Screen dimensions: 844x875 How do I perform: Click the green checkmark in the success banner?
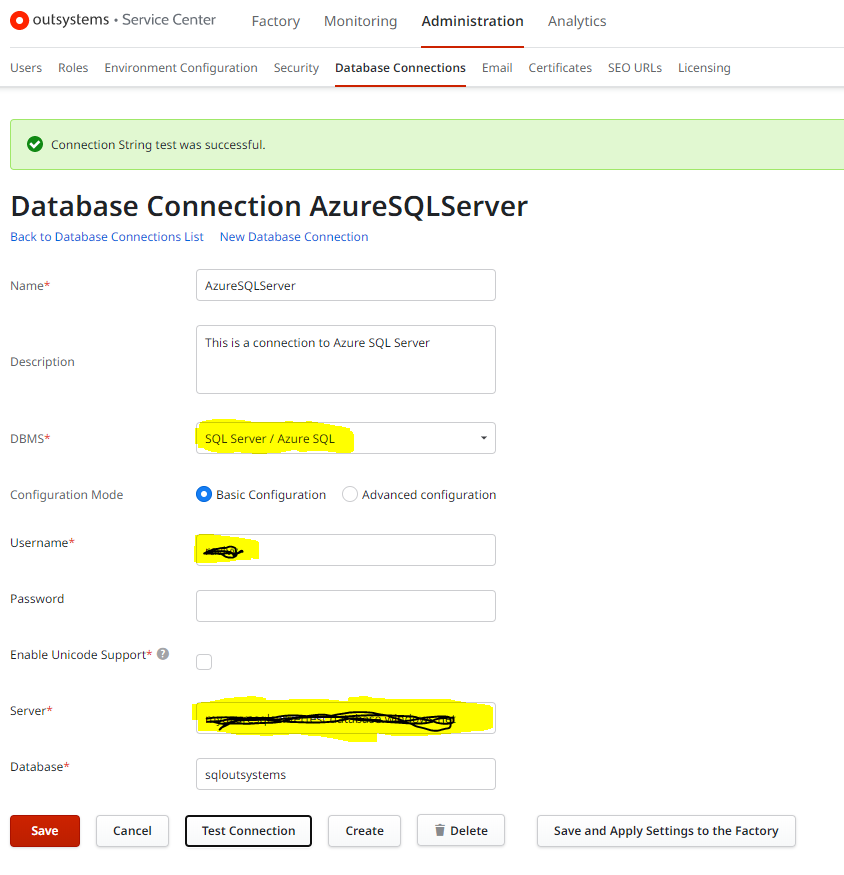[34, 144]
